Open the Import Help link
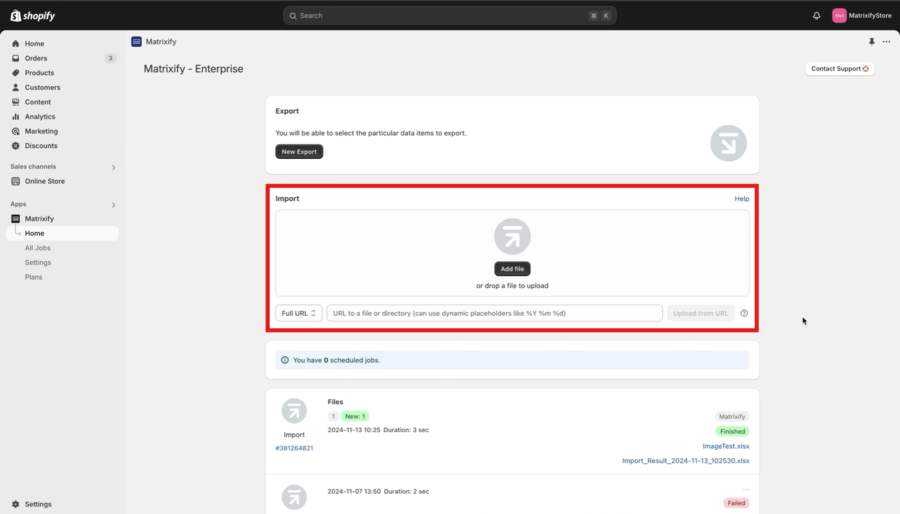The height and width of the screenshot is (514, 900). [x=742, y=198]
